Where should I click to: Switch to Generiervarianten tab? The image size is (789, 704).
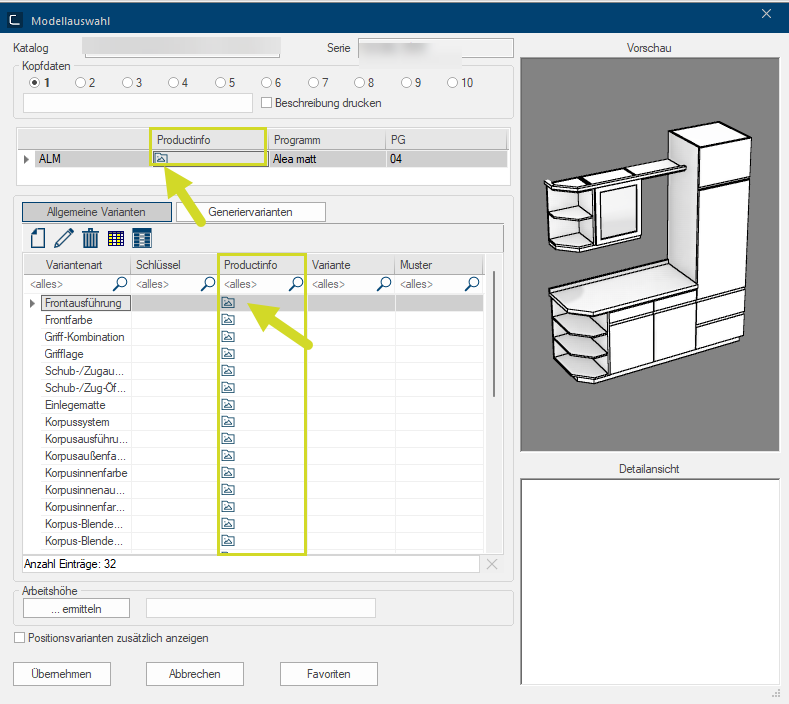tap(250, 212)
